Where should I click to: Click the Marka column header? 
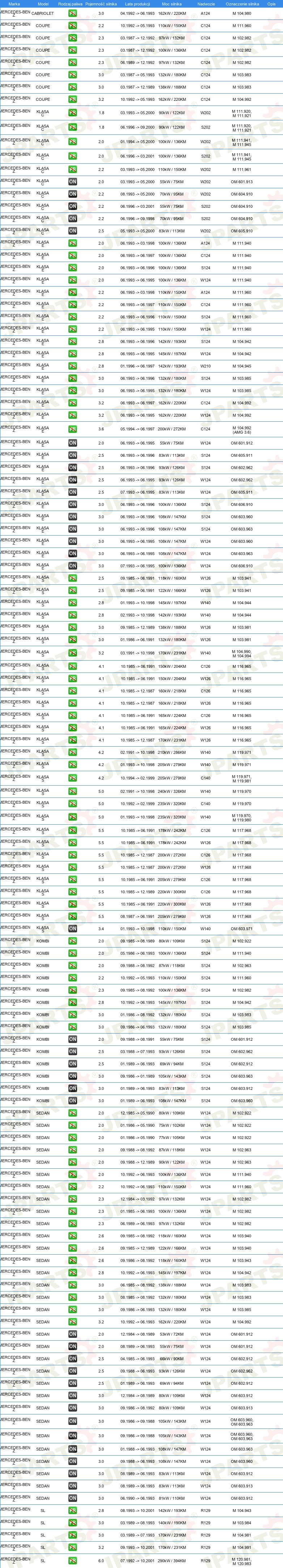pos(14,4)
